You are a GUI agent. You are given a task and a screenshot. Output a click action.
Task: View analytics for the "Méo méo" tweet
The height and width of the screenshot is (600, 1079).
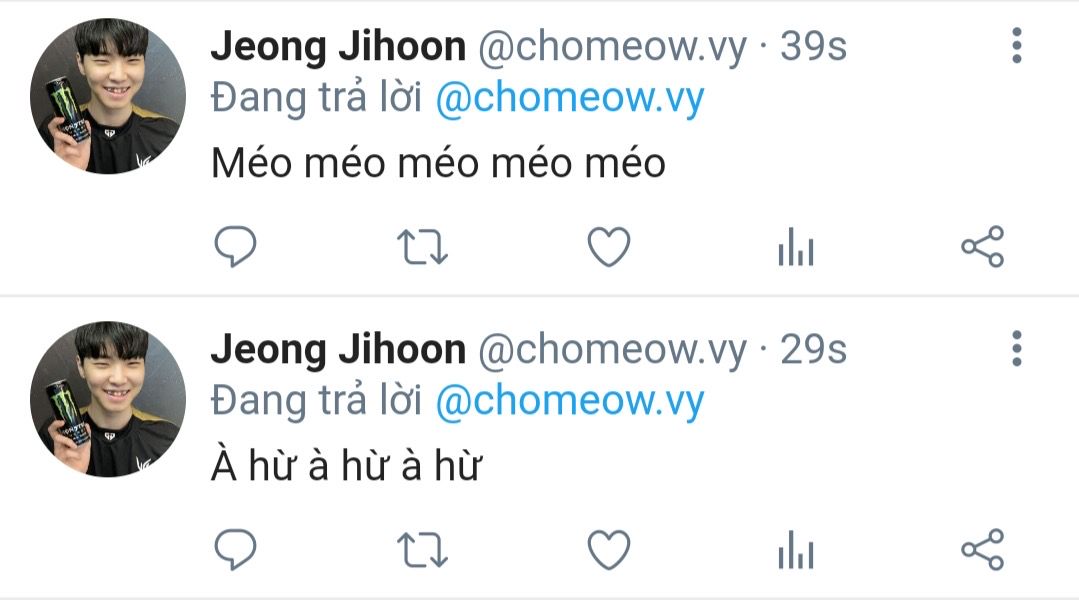point(796,246)
